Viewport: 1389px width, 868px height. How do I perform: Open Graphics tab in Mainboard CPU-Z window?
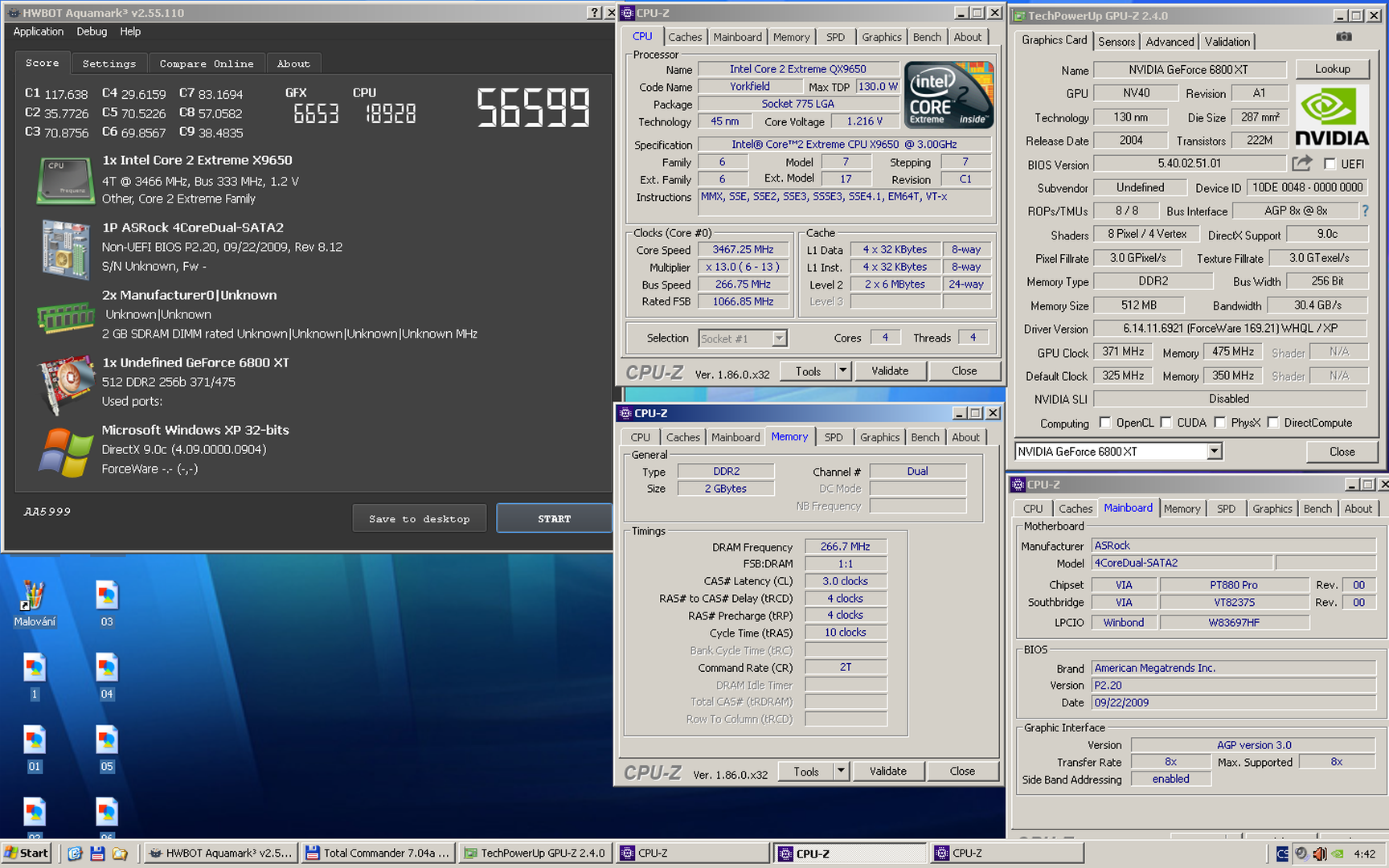1272,509
